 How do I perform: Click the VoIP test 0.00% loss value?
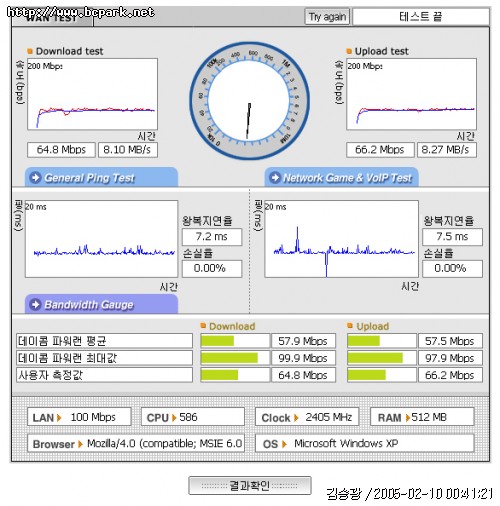click(452, 268)
